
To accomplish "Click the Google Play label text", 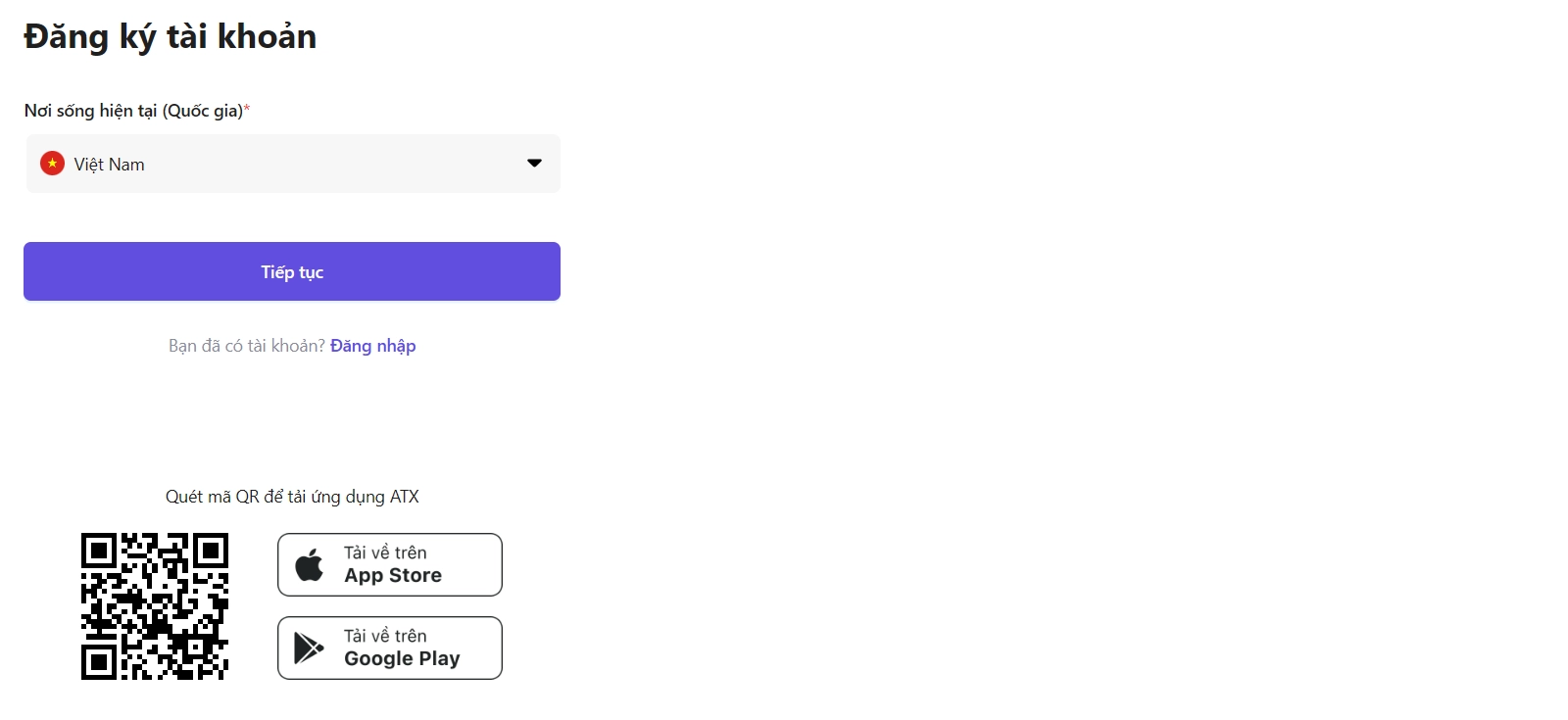I will point(402,658).
